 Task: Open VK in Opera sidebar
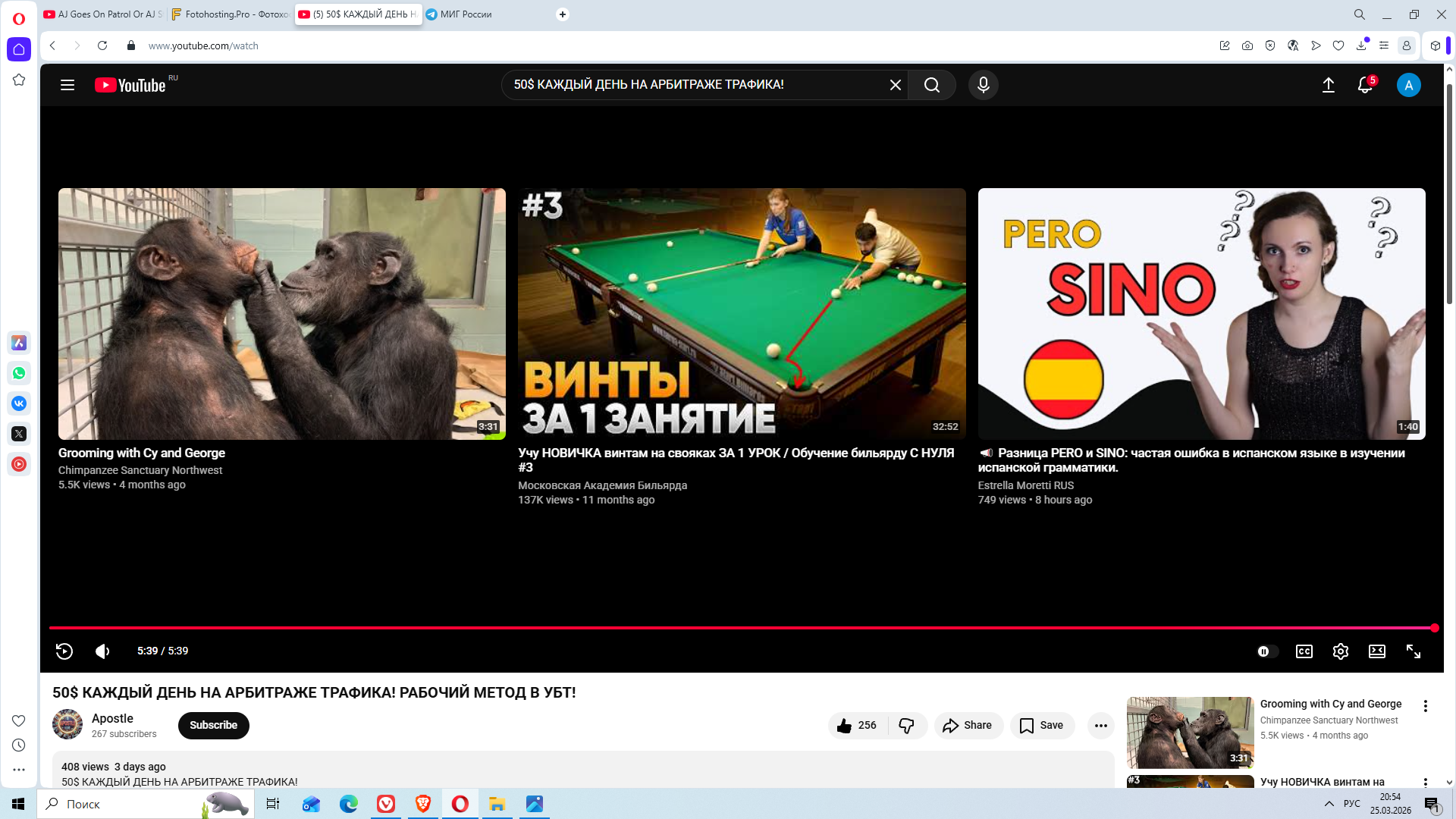pyautogui.click(x=19, y=403)
